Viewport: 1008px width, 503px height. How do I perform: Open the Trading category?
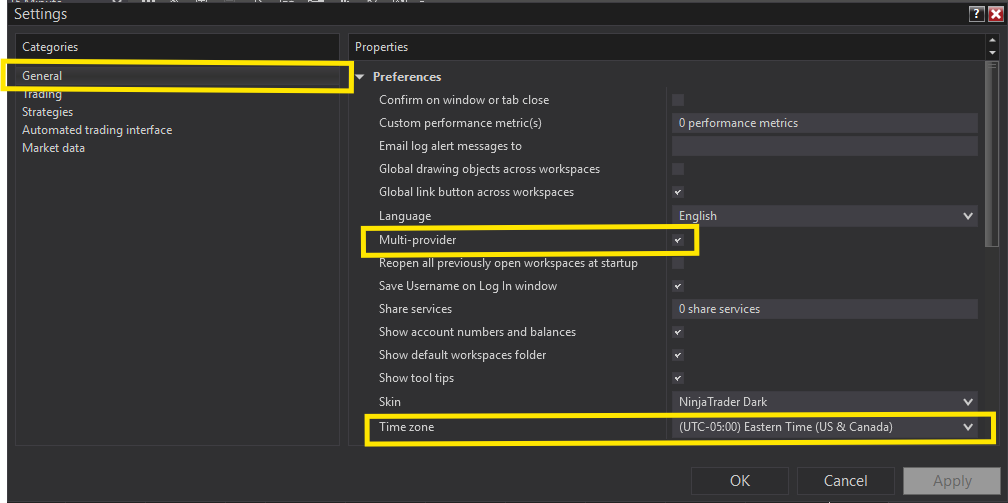point(42,95)
